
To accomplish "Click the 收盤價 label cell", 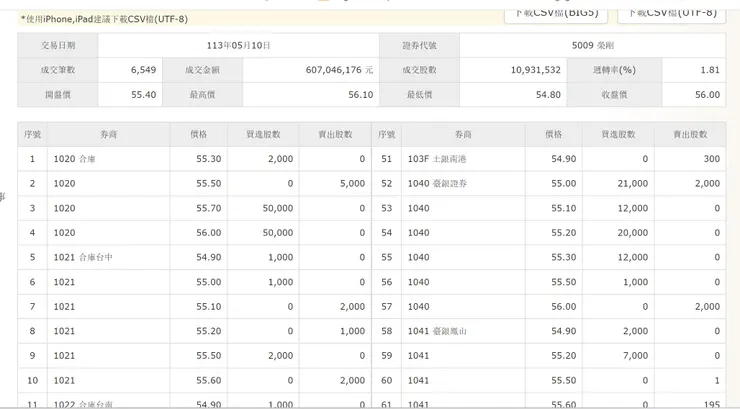I will 614,94.
